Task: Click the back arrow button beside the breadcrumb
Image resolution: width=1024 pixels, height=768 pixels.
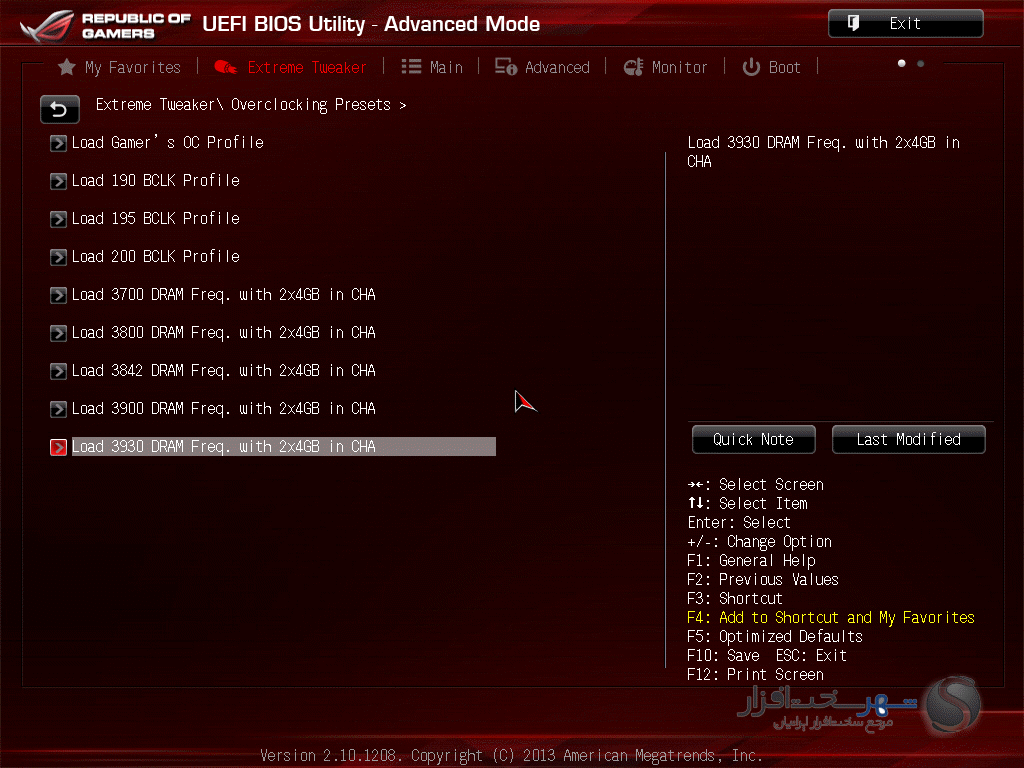Action: click(x=59, y=109)
